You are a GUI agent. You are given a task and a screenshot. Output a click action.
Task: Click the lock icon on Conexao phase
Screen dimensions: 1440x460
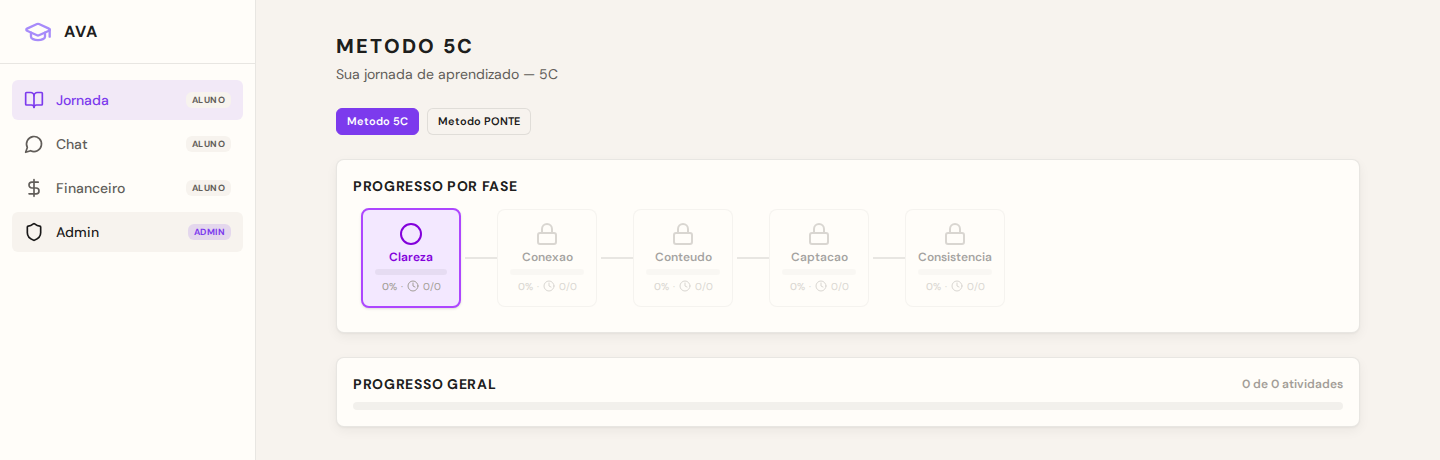[x=547, y=234]
